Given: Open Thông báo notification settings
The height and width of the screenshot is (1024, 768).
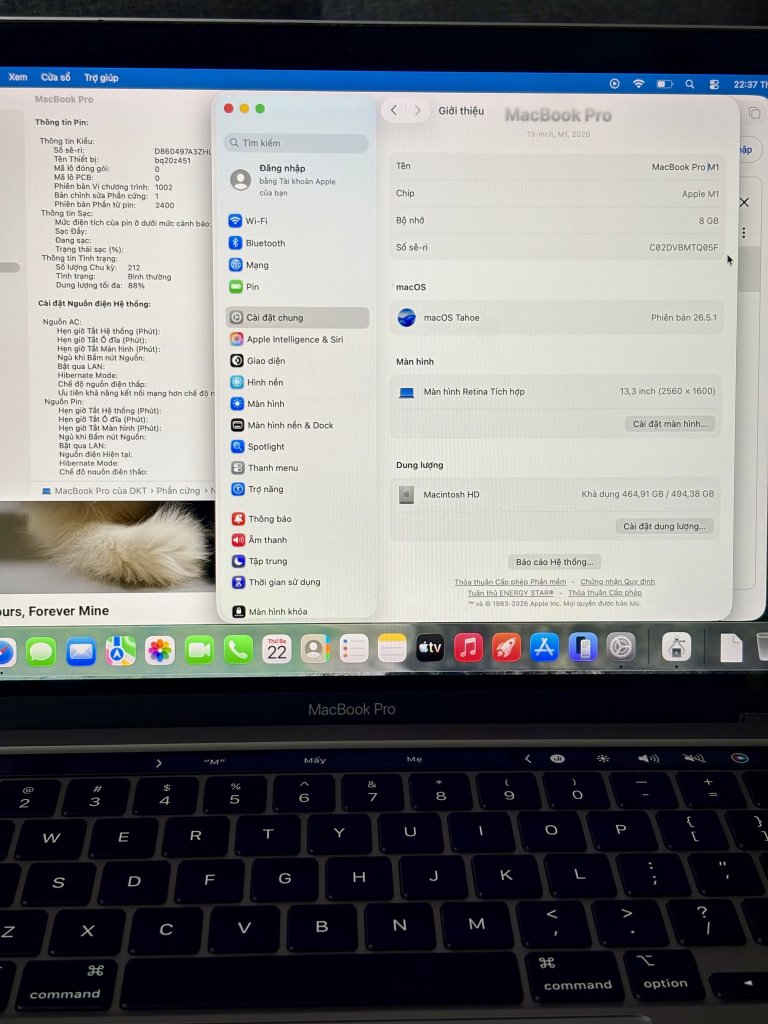Looking at the screenshot, I should 262,519.
